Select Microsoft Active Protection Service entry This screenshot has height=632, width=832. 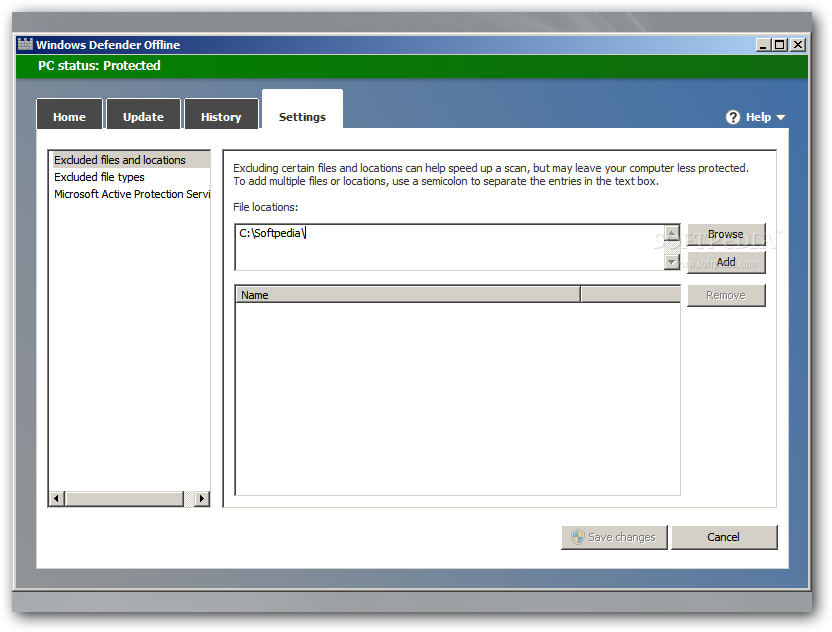[131, 194]
